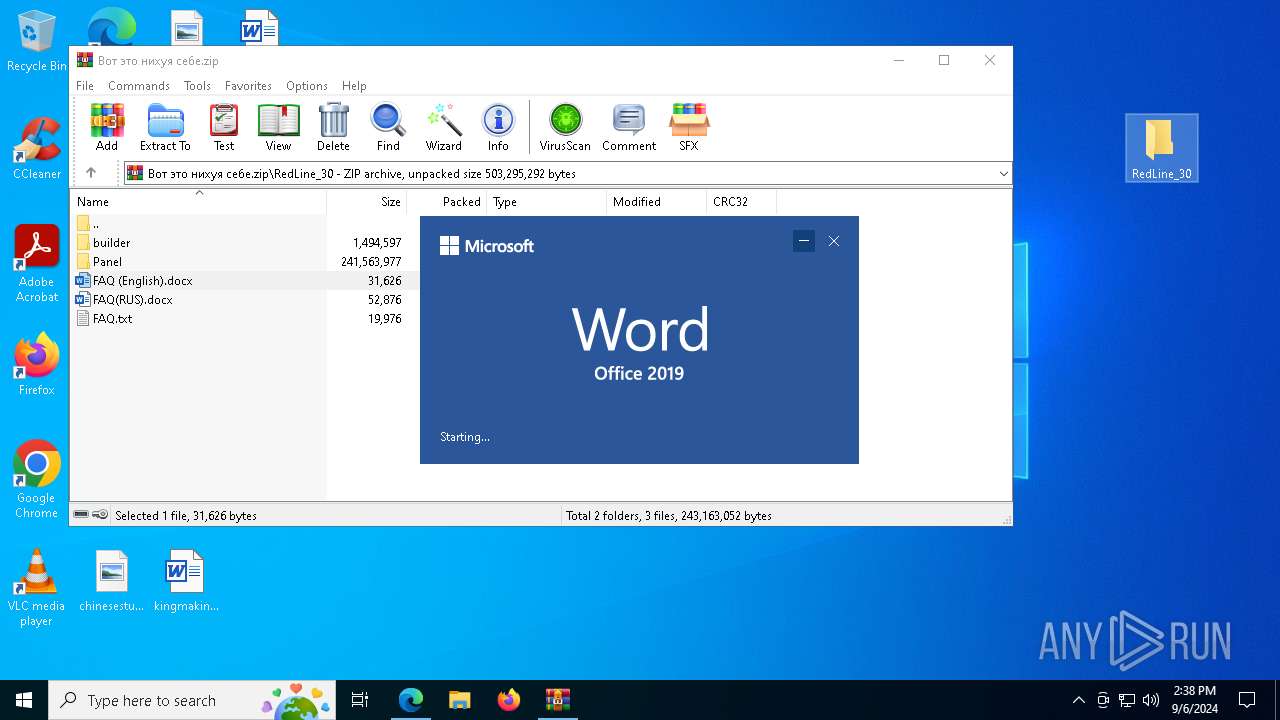1280x720 pixels.
Task: Click the drive icon in status bar
Action: click(x=81, y=515)
